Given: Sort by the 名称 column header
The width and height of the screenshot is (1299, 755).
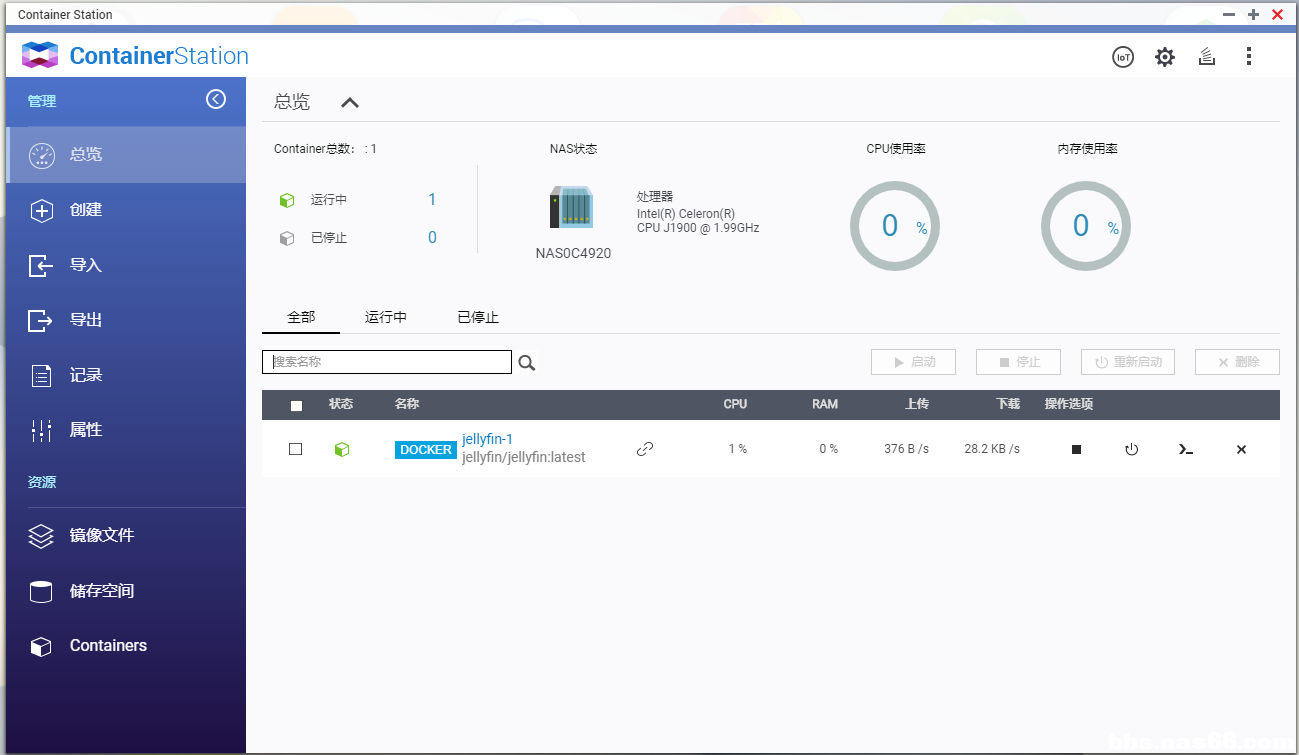Looking at the screenshot, I should 407,404.
